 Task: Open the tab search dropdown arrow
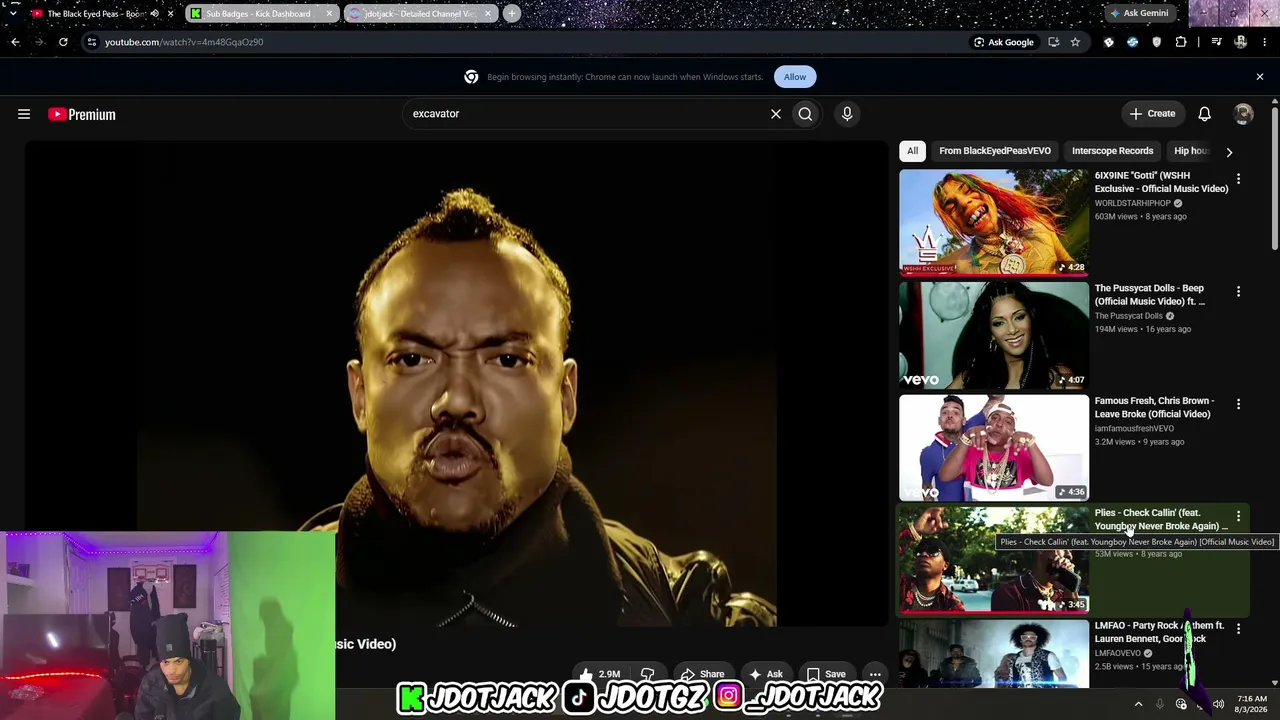(13, 14)
